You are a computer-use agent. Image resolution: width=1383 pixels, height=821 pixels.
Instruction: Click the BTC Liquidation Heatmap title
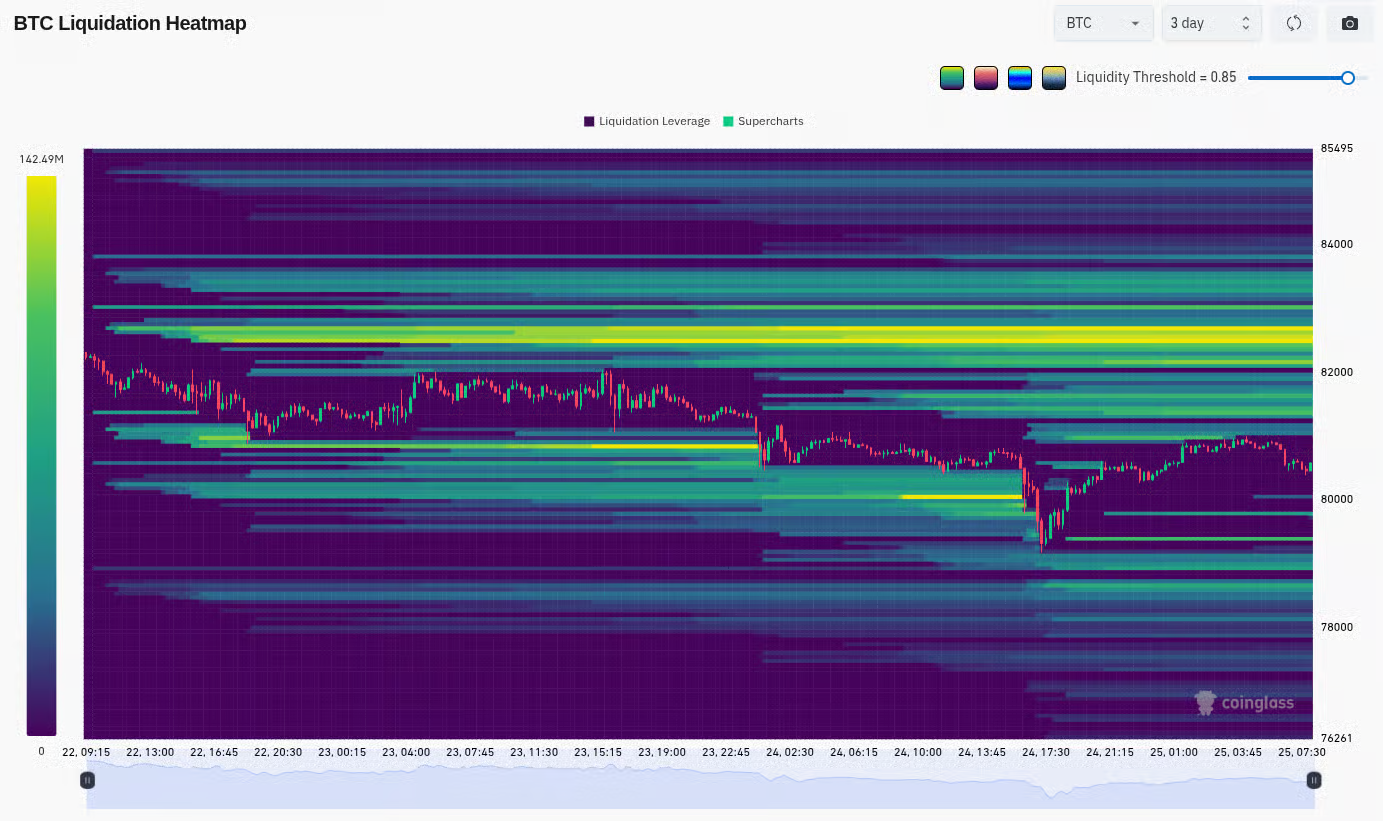[x=130, y=23]
